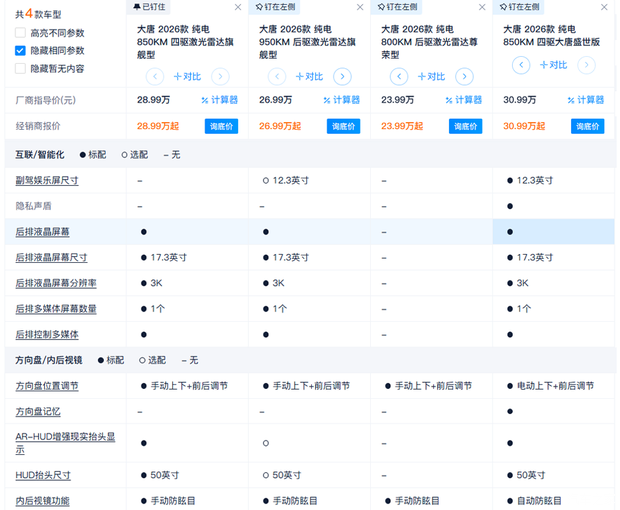Open the 后排控制多媒体 parameter link
Viewport: 620px width, 510px height.
[x=47, y=335]
